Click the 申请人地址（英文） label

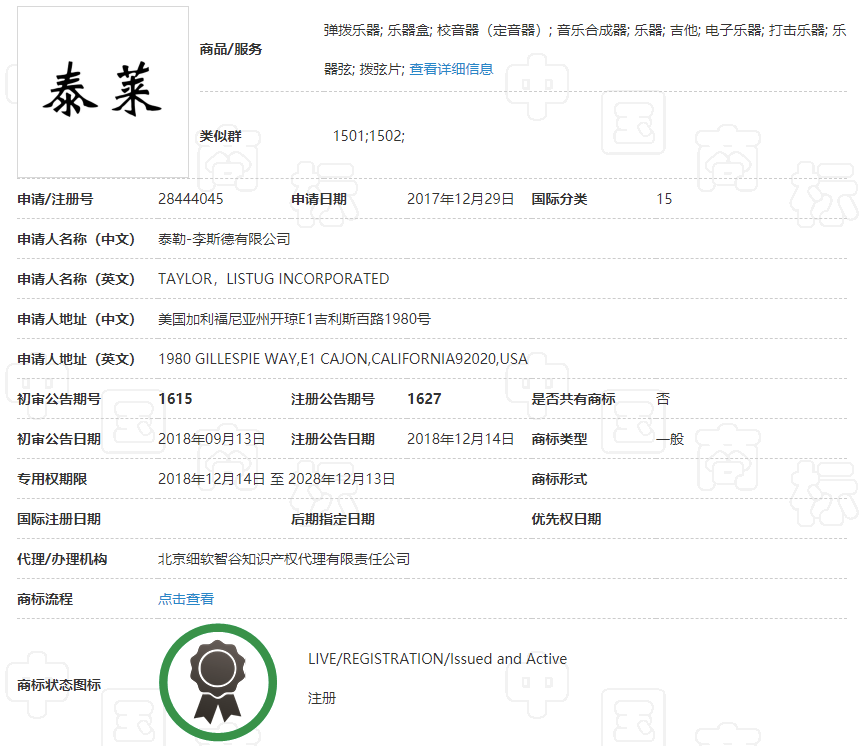tap(76, 359)
